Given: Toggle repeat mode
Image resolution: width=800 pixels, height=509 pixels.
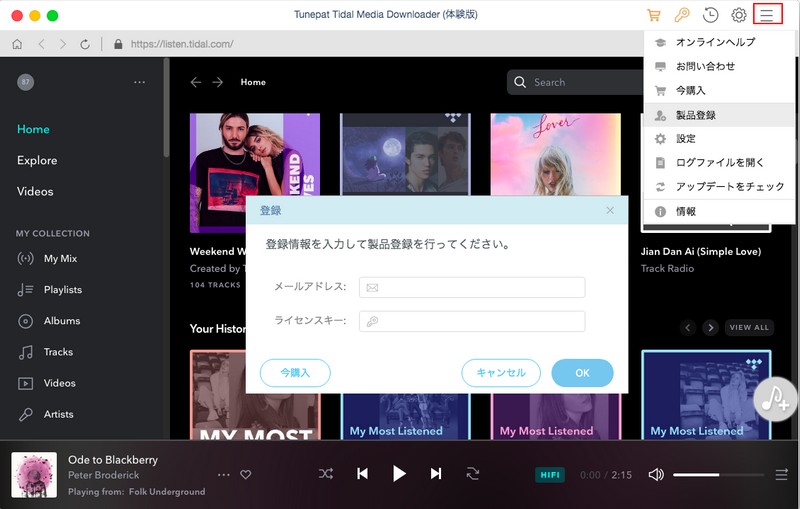Looking at the screenshot, I should [472, 474].
